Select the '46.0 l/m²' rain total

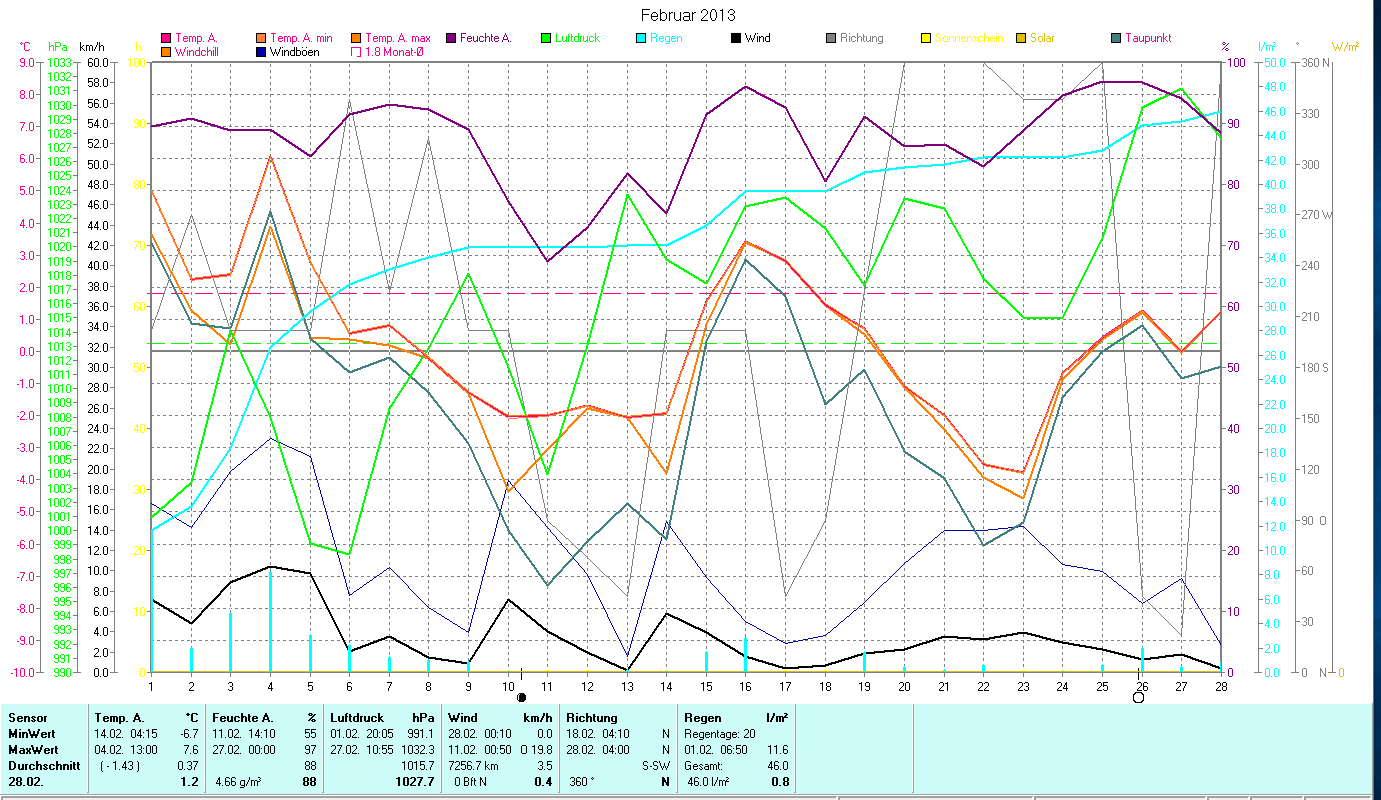point(709,782)
